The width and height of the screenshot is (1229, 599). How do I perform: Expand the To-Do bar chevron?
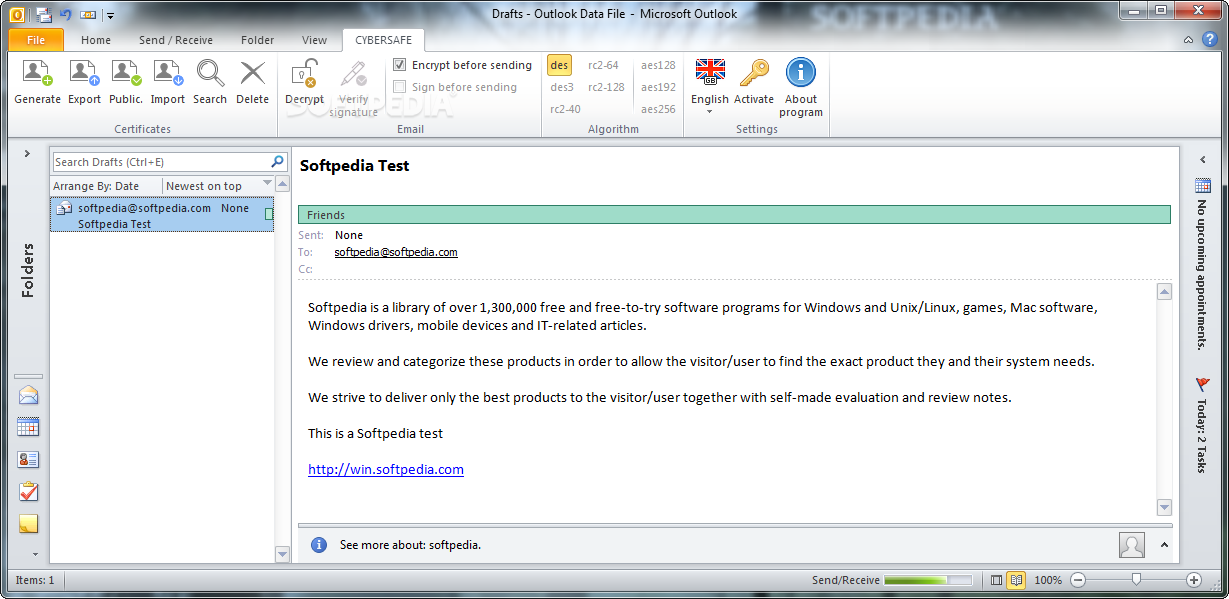click(x=1203, y=160)
